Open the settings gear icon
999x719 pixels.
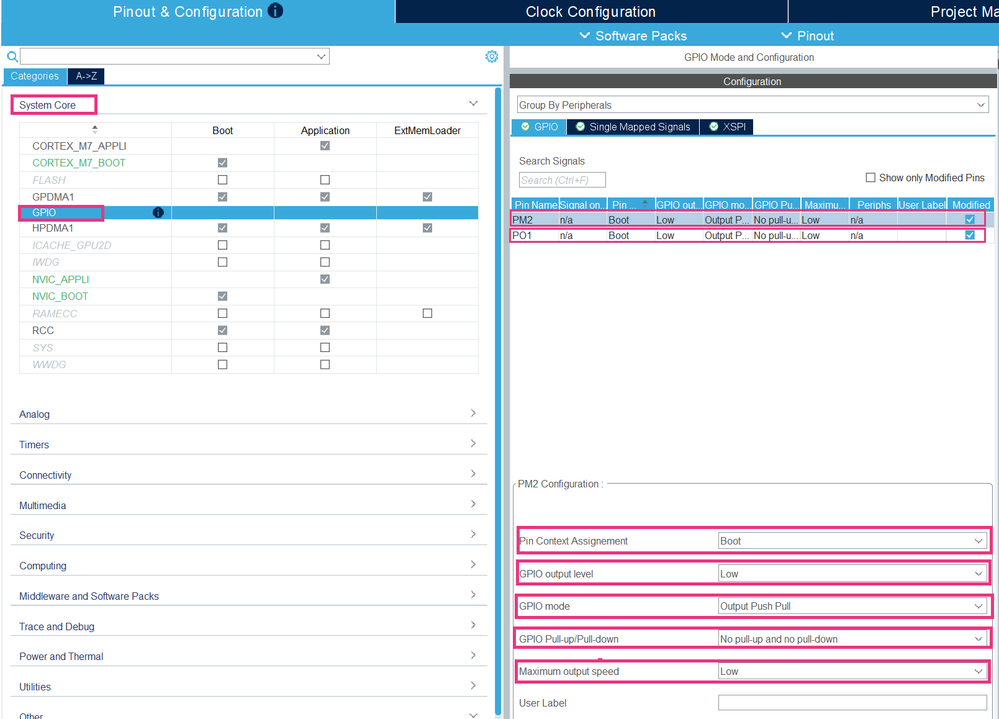[x=491, y=57]
